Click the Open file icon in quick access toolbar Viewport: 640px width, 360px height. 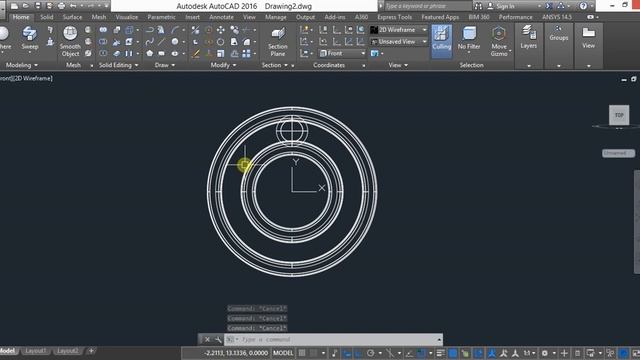(25, 6)
